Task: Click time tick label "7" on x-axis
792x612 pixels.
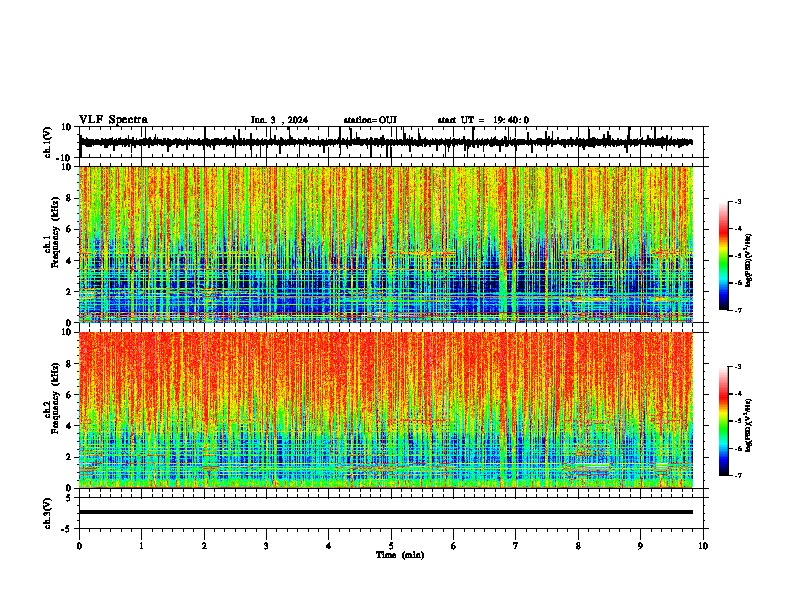Action: [x=516, y=546]
